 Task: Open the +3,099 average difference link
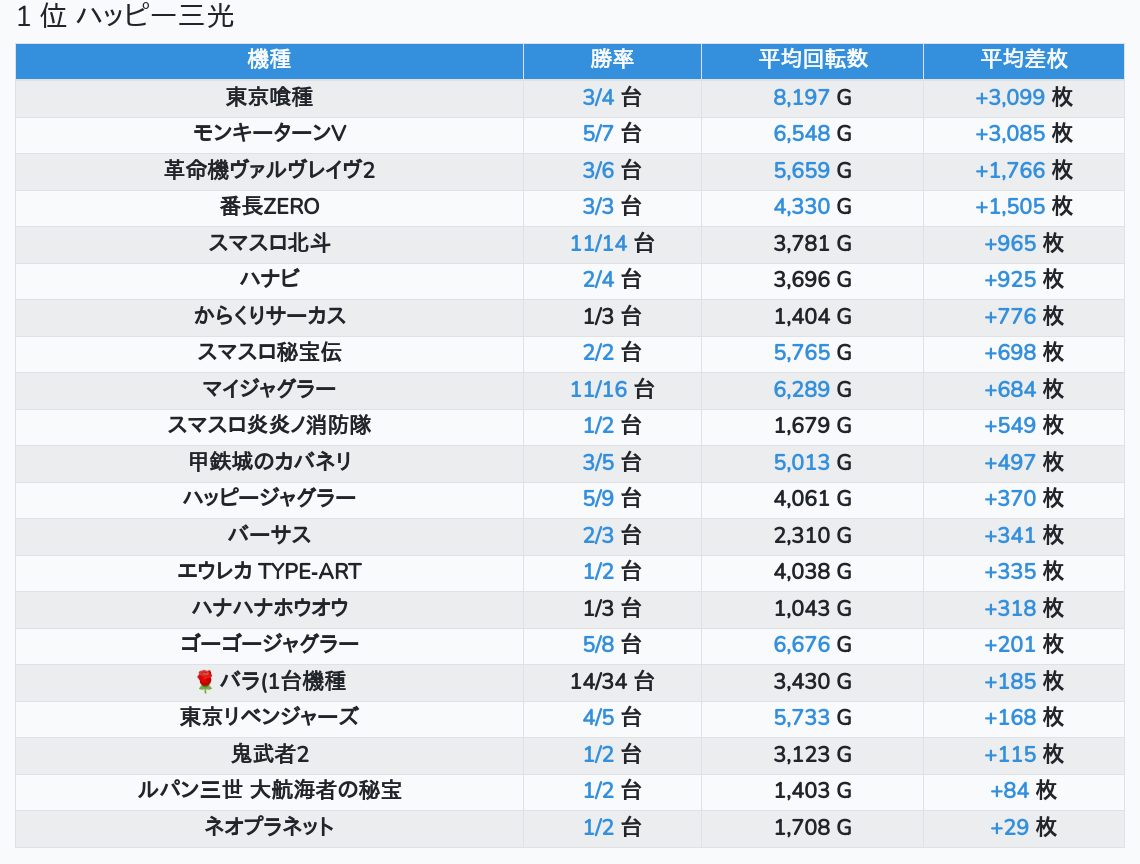(1009, 97)
